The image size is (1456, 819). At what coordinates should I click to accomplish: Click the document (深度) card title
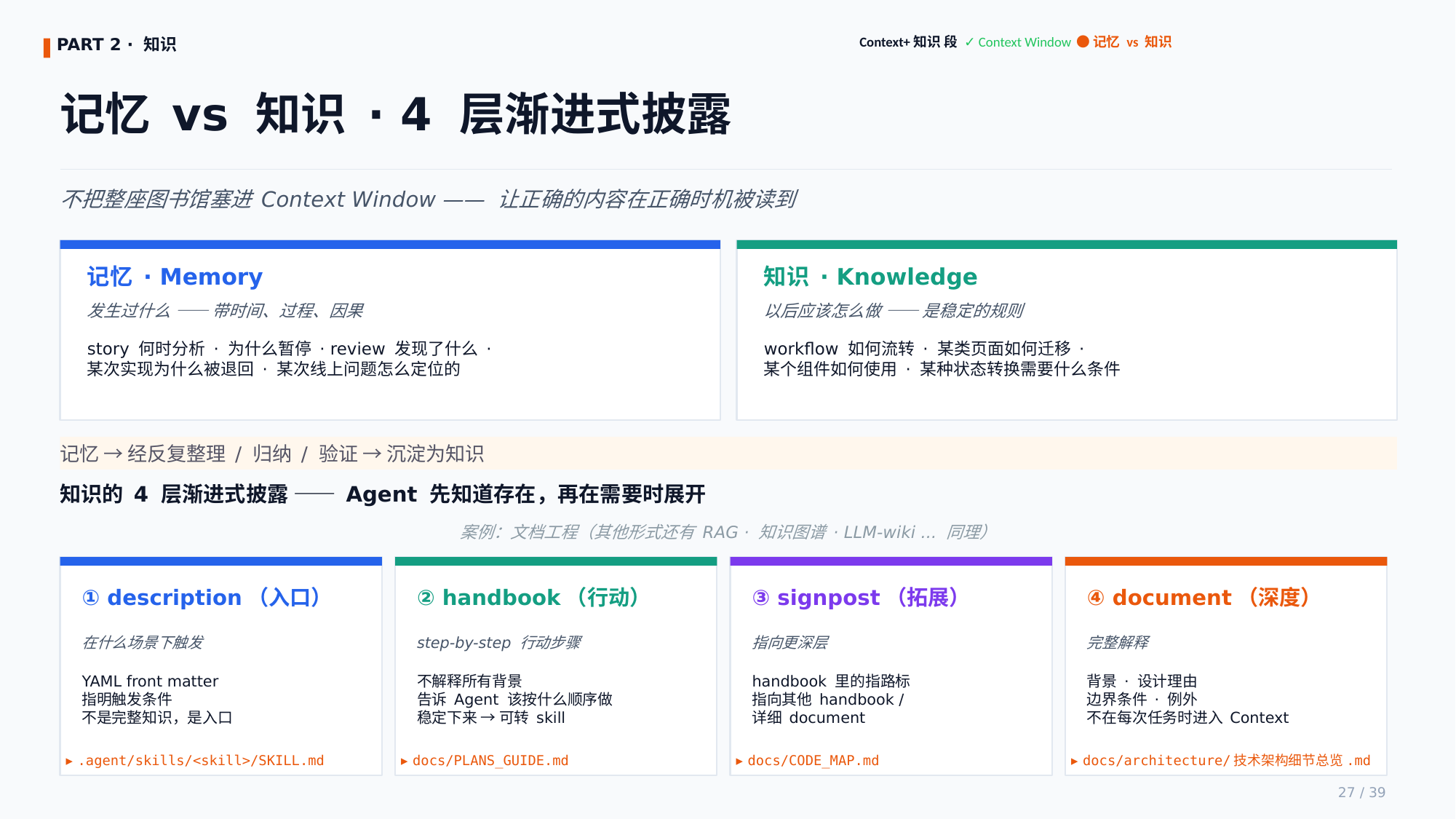pyautogui.click(x=1198, y=598)
